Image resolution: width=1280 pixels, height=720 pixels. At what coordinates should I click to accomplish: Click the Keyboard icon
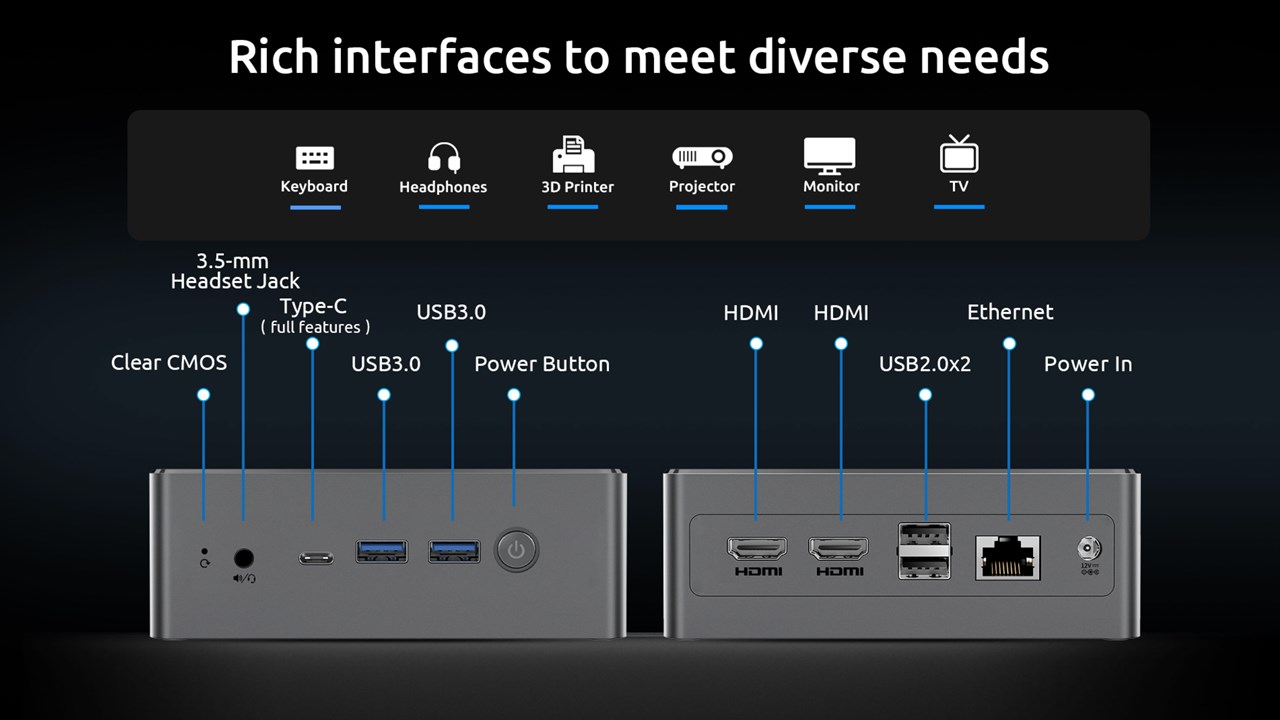(x=314, y=158)
